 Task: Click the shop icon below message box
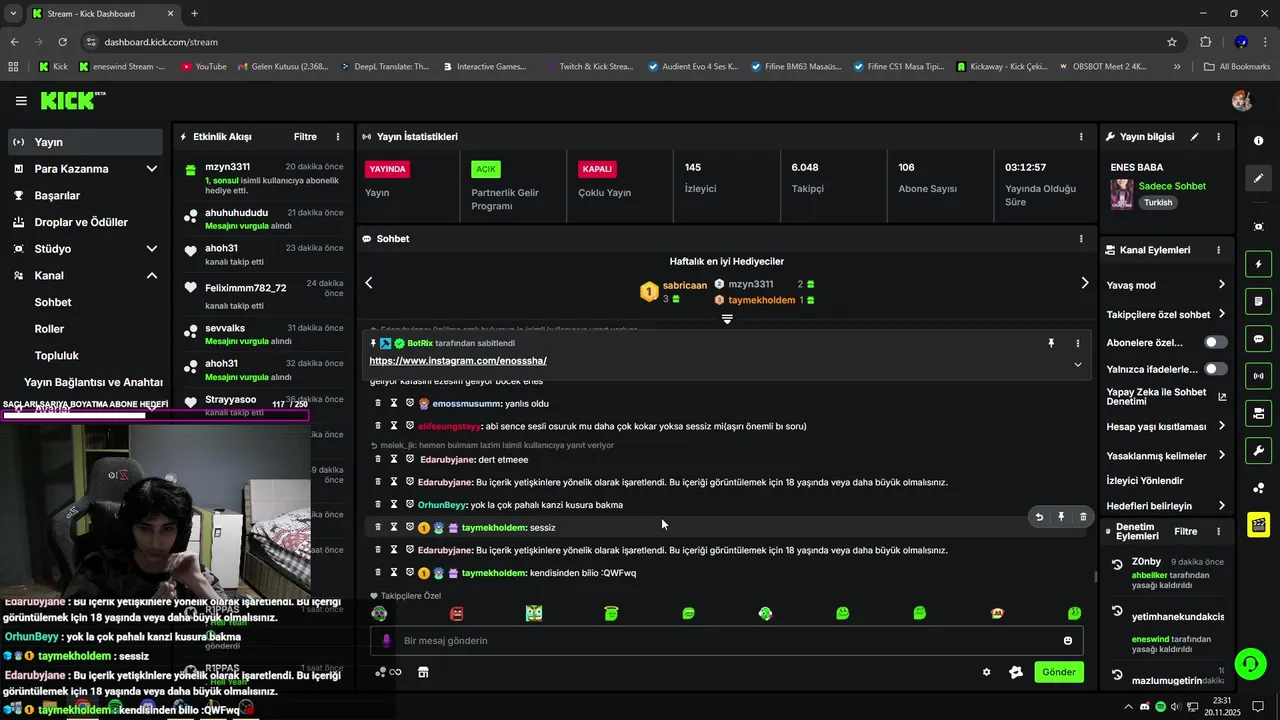(x=423, y=672)
